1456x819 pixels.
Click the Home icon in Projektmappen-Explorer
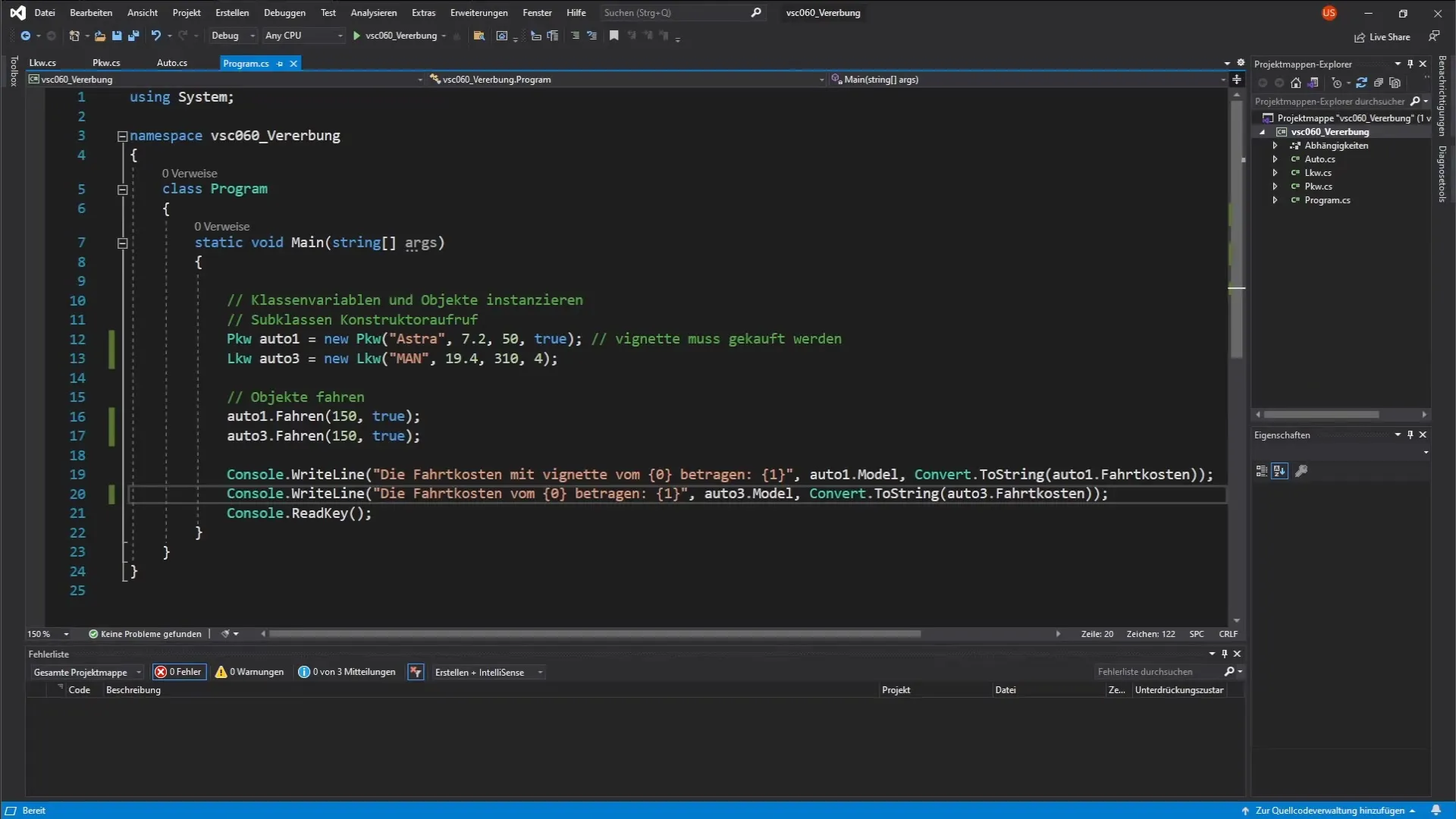1296,83
